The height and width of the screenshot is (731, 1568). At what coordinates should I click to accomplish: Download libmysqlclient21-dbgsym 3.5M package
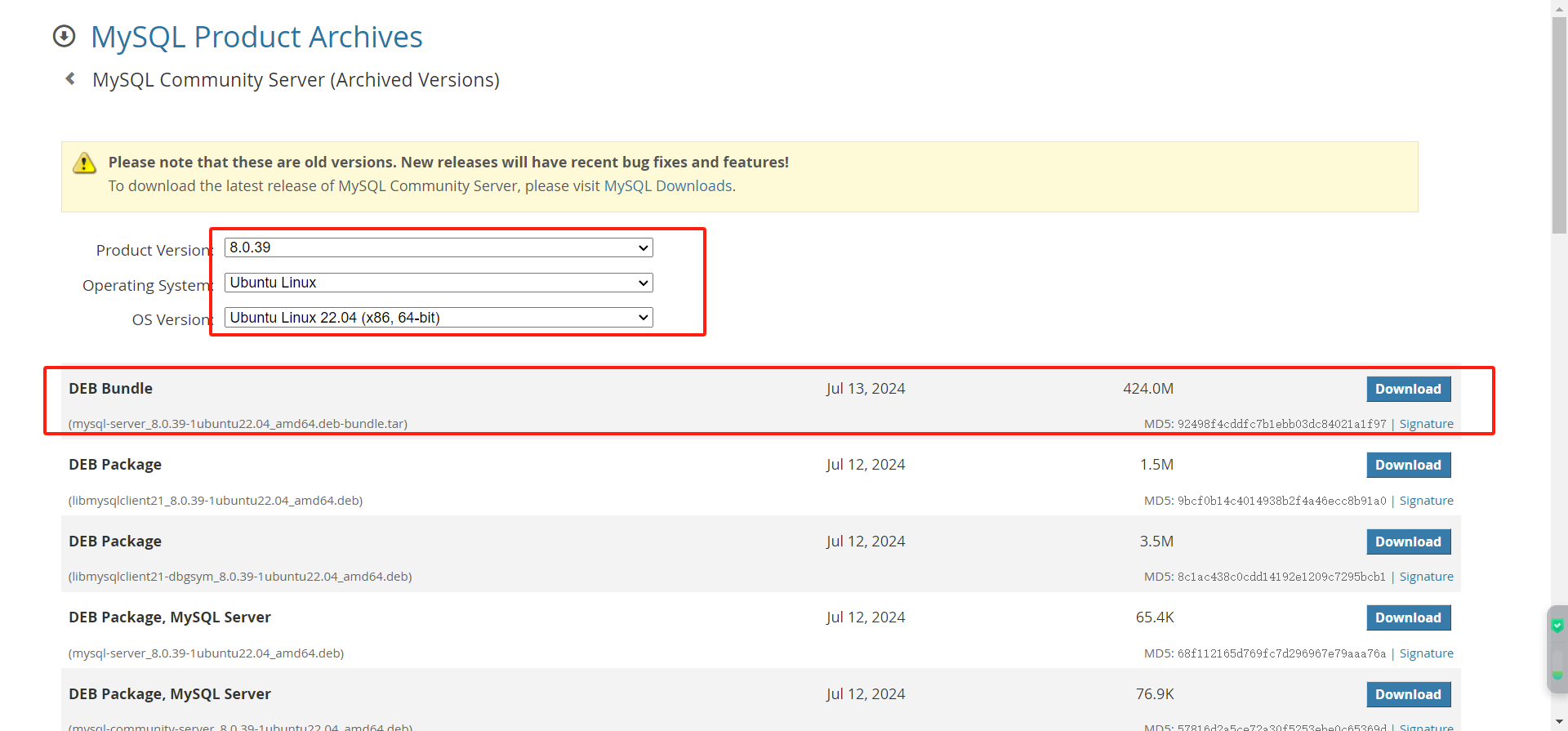pyautogui.click(x=1408, y=542)
